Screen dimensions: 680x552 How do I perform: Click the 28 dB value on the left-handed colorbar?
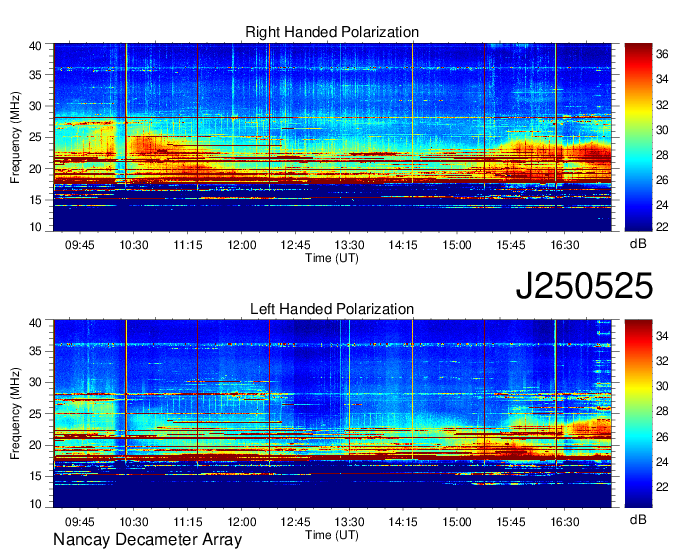(662, 411)
